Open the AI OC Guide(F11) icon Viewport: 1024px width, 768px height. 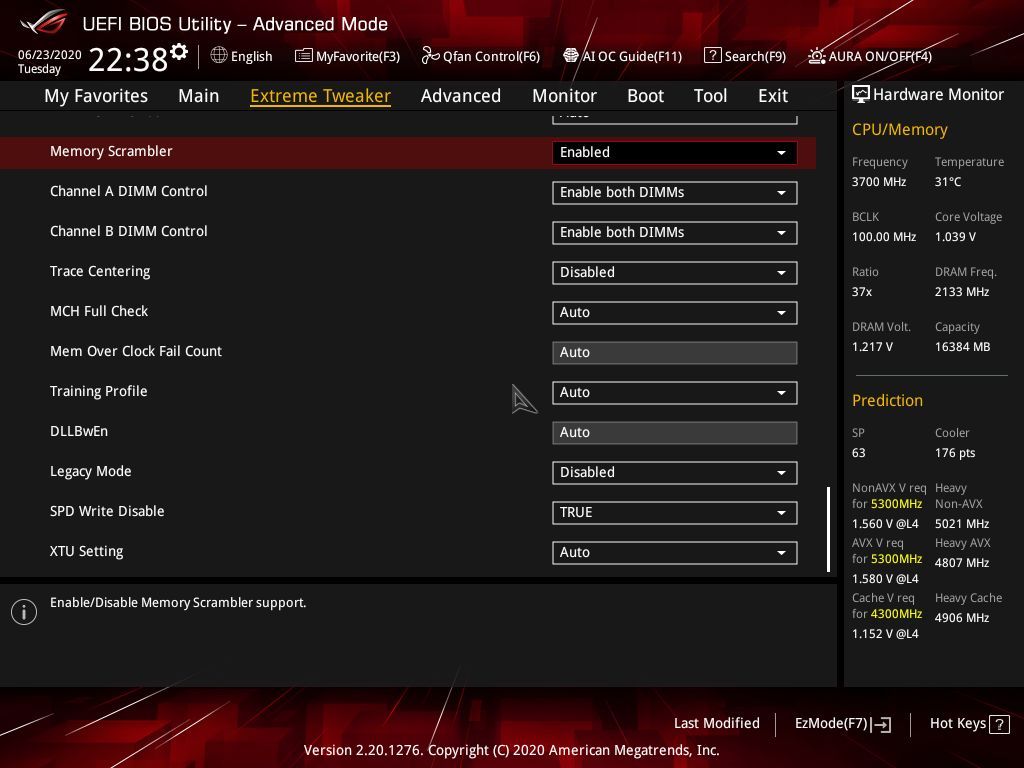coord(570,56)
